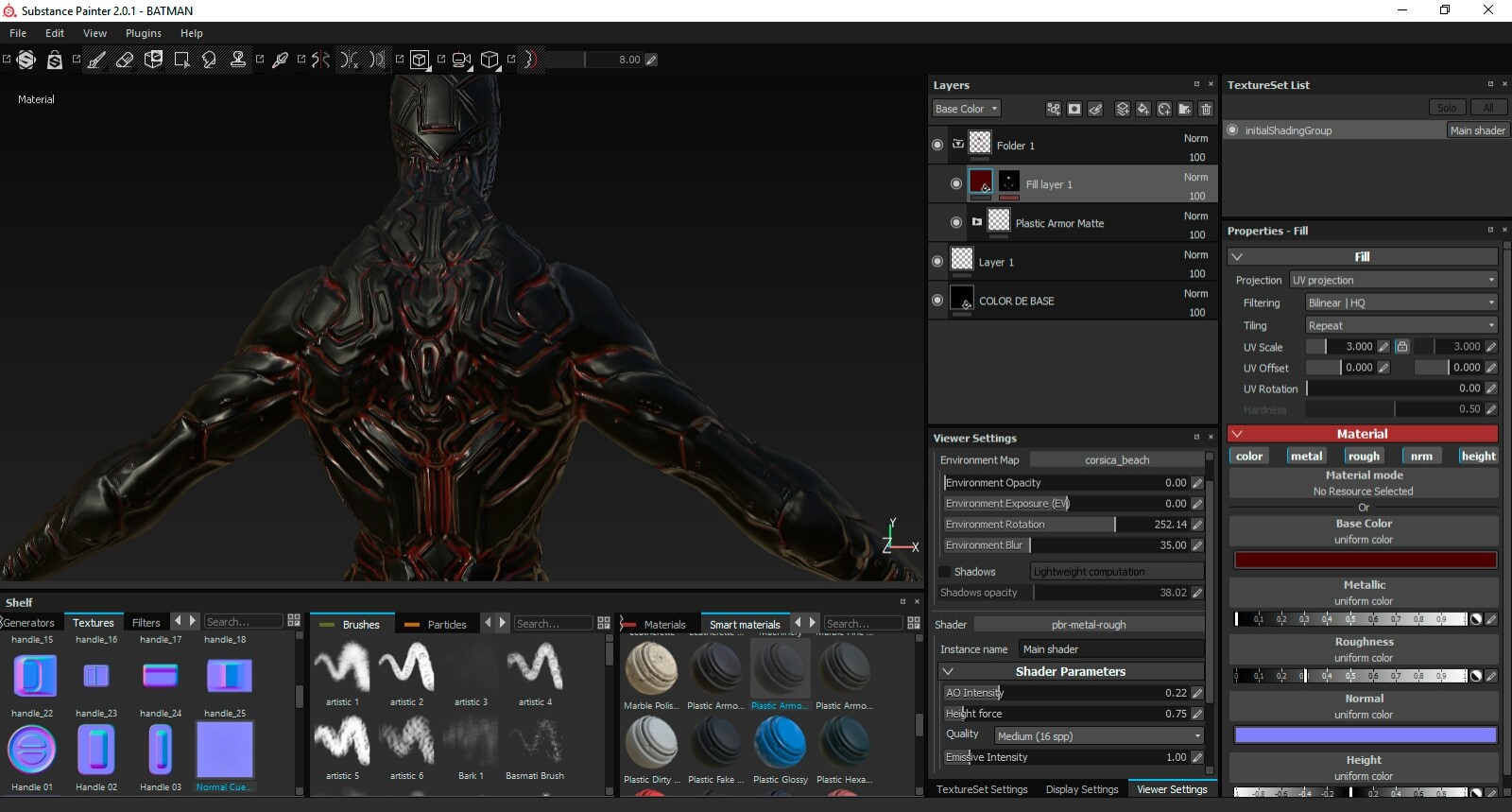
Task: Switch to the Display Settings tab
Action: click(1082, 789)
